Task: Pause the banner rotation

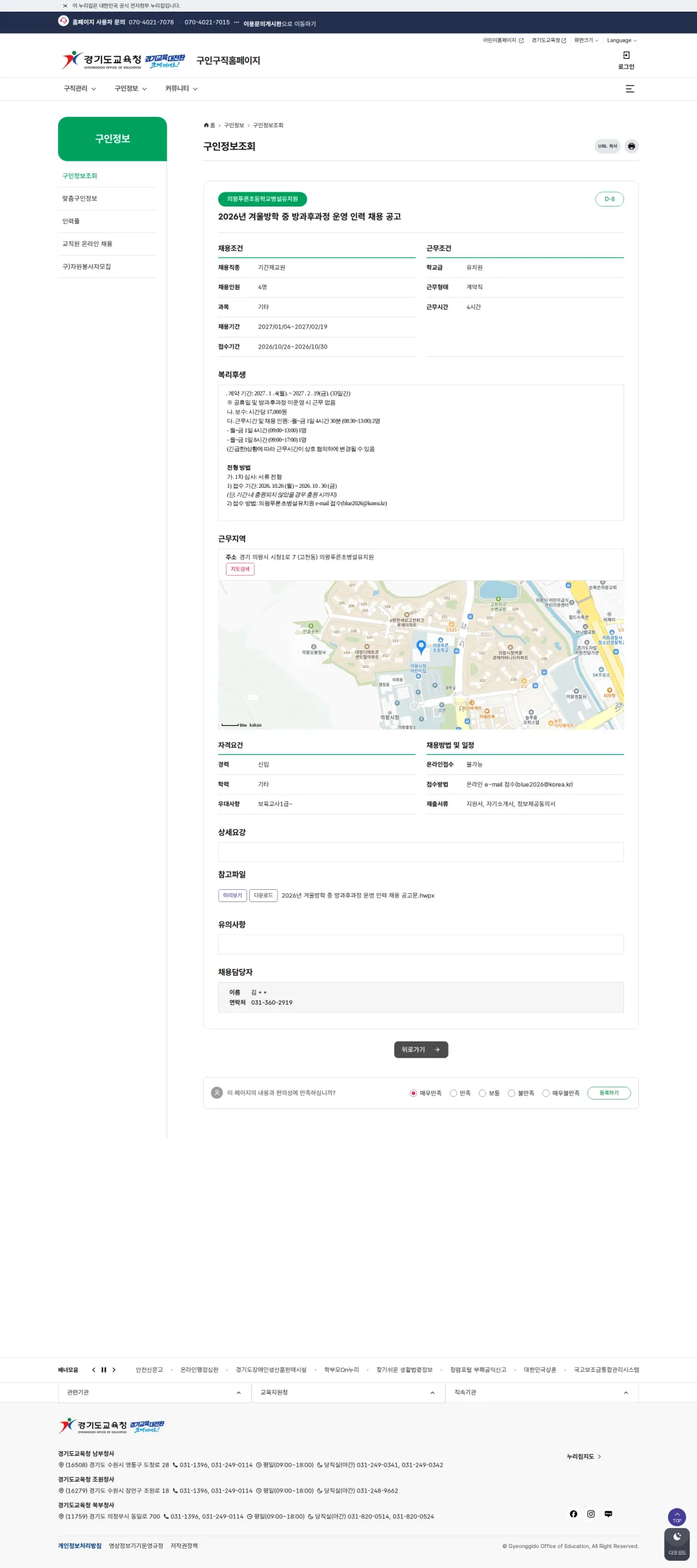Action: [x=104, y=1370]
